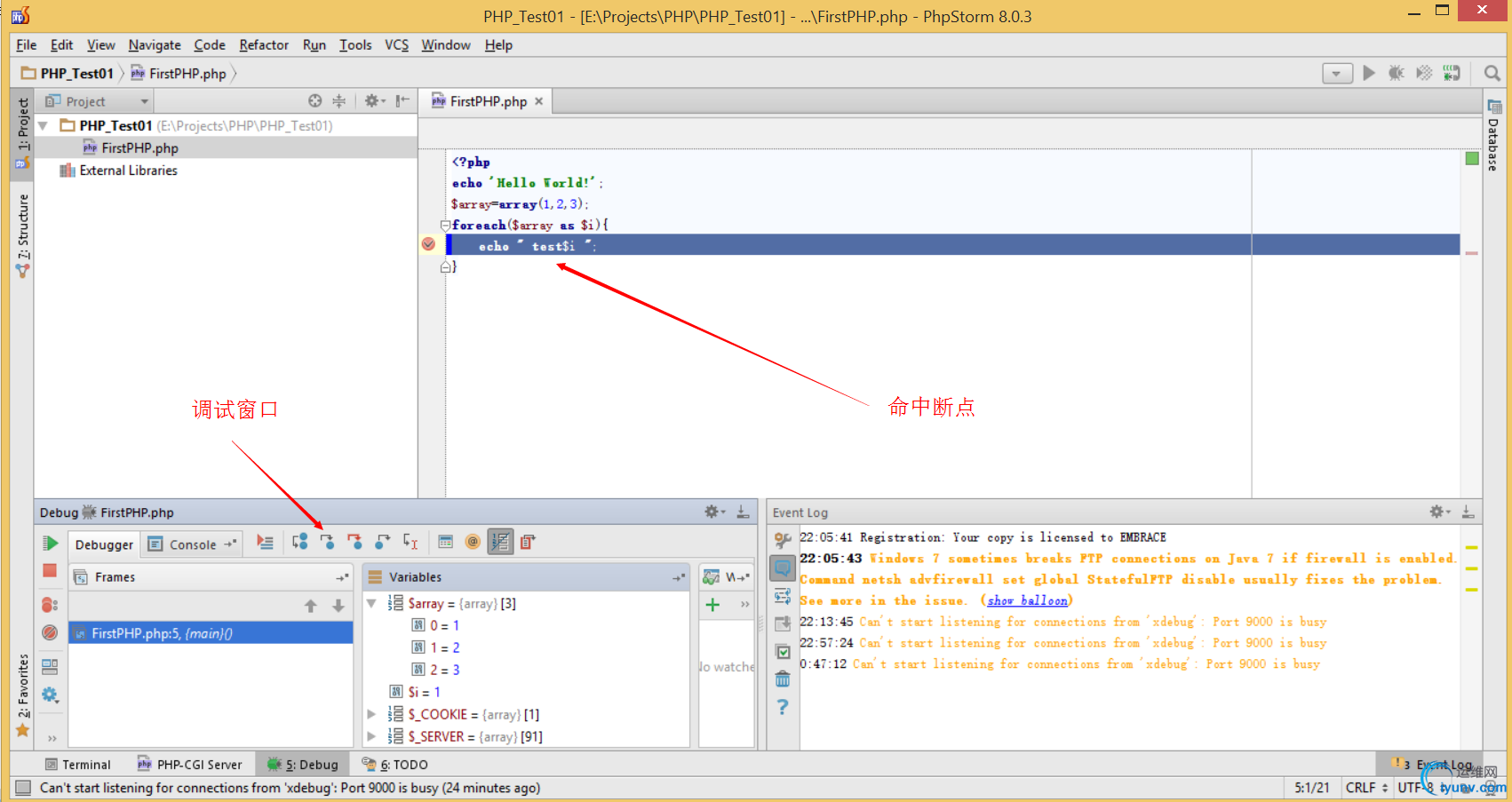The width and height of the screenshot is (1512, 802).
Task: Collapse the $array variable node
Action: (372, 603)
